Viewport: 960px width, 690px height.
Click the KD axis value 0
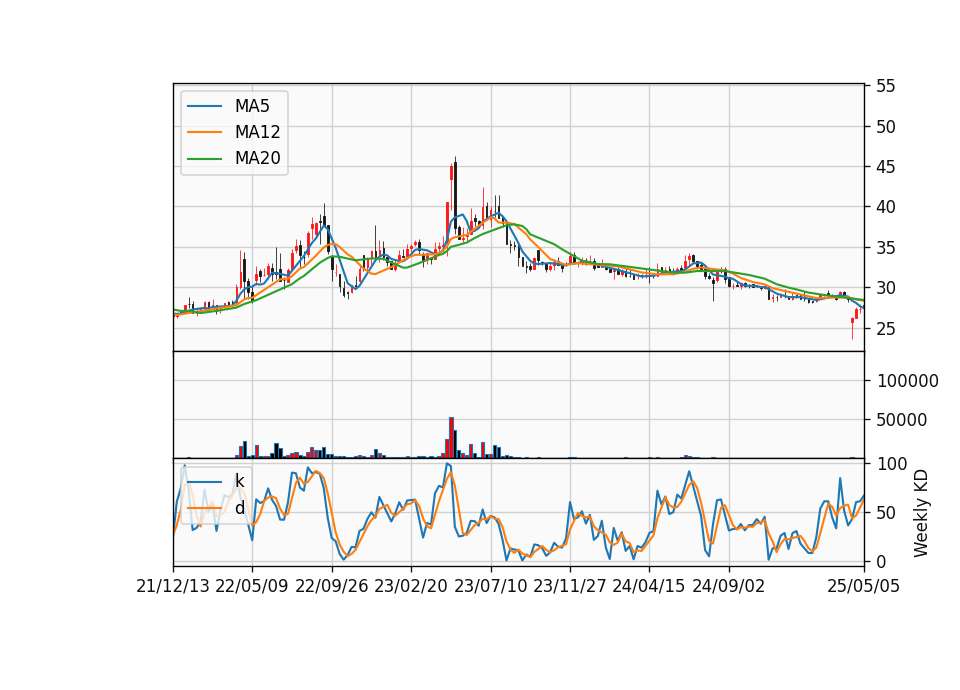882,561
